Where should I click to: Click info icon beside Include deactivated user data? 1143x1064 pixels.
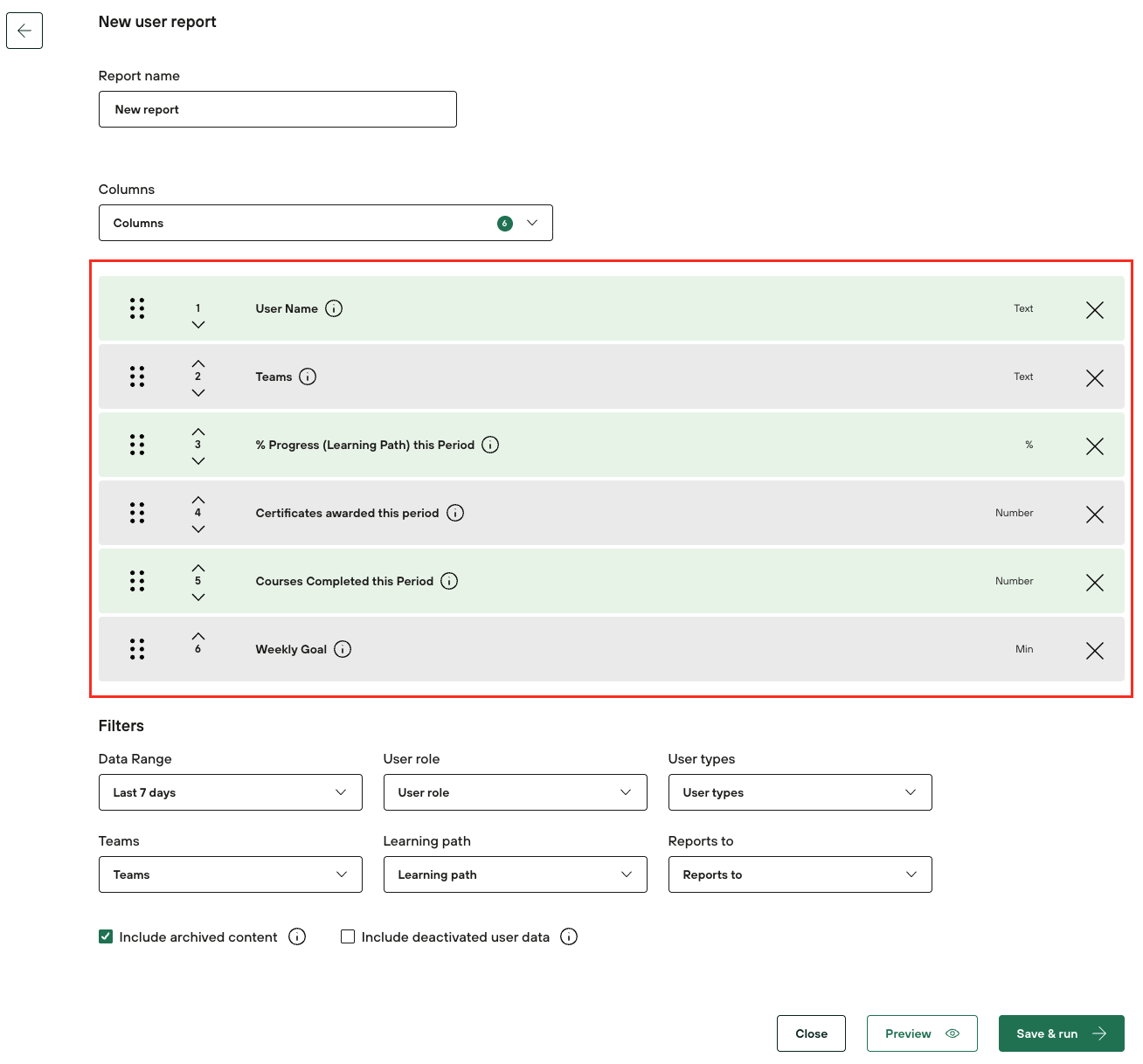click(569, 936)
